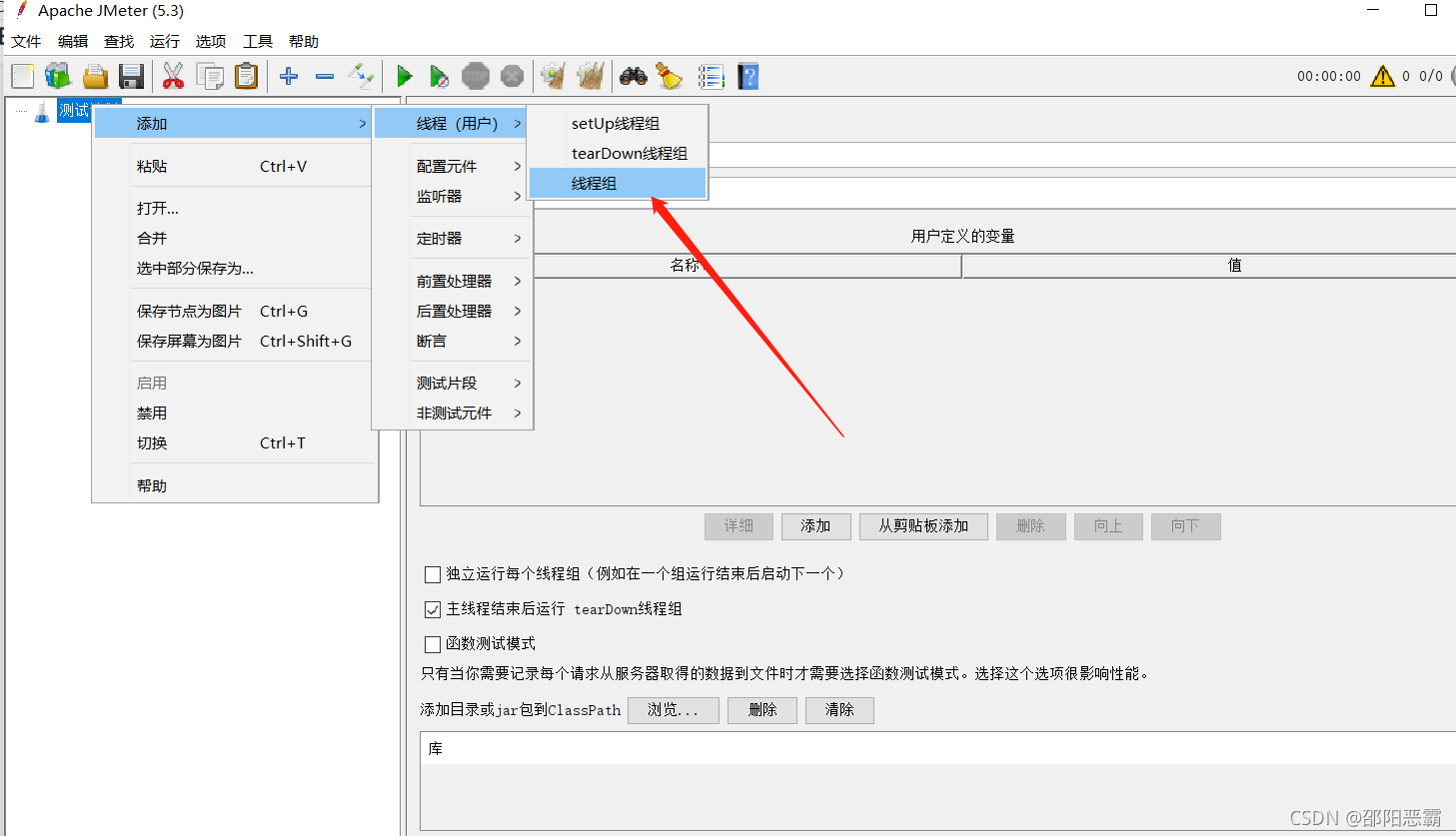Click the 删除 button beside 浏览...

762,710
